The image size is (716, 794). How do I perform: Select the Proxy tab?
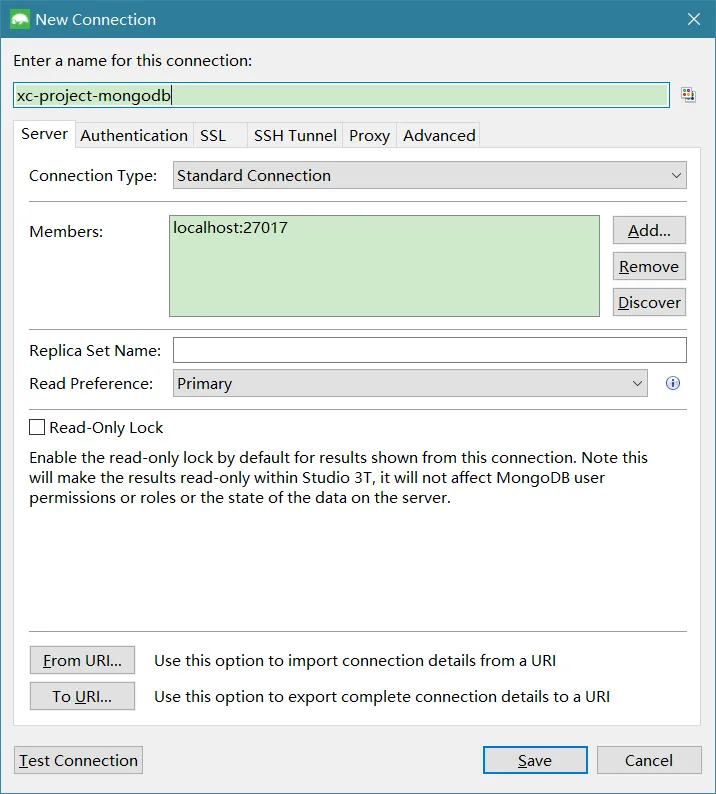369,135
